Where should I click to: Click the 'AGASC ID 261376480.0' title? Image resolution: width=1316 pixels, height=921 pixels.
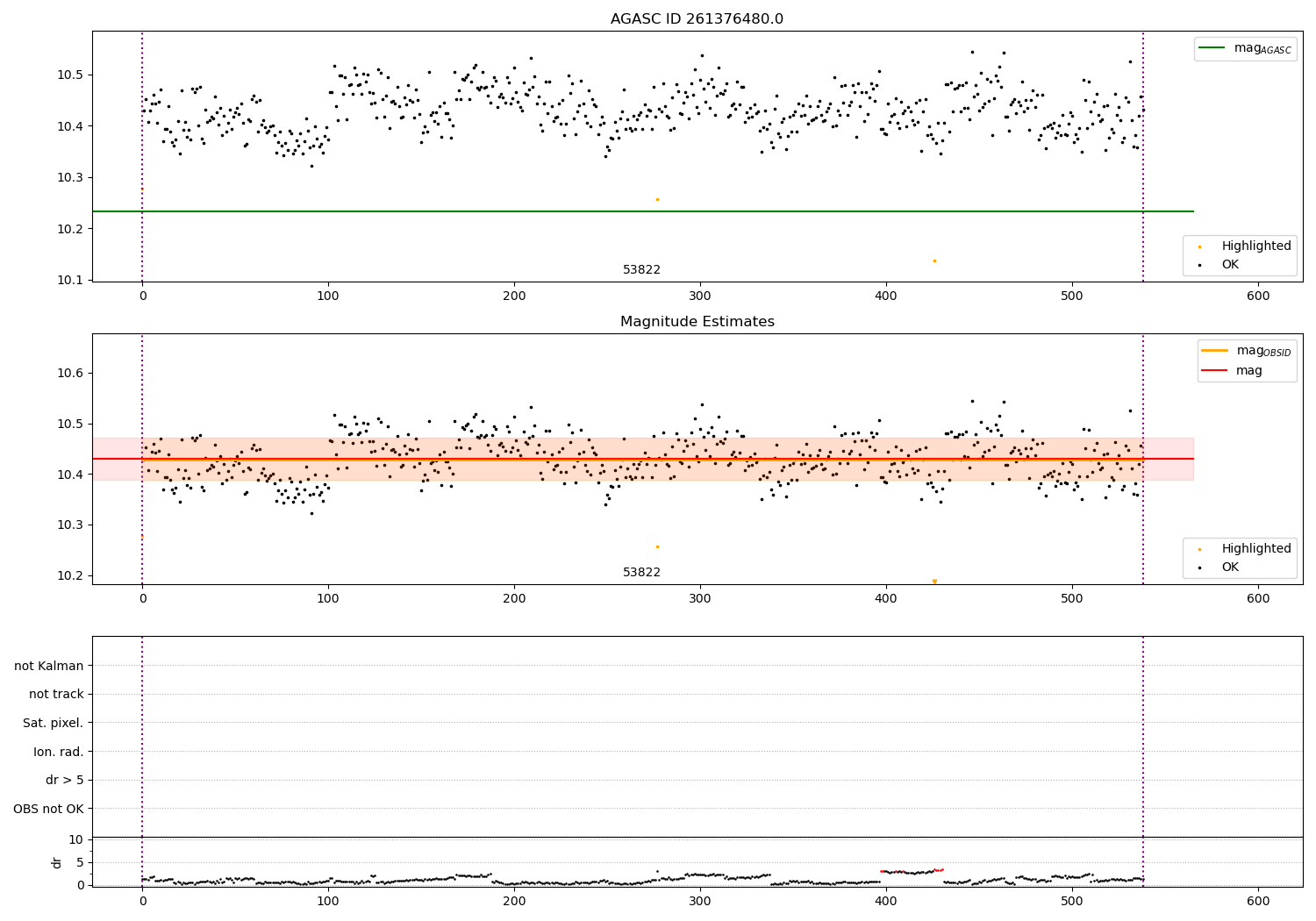pos(697,19)
